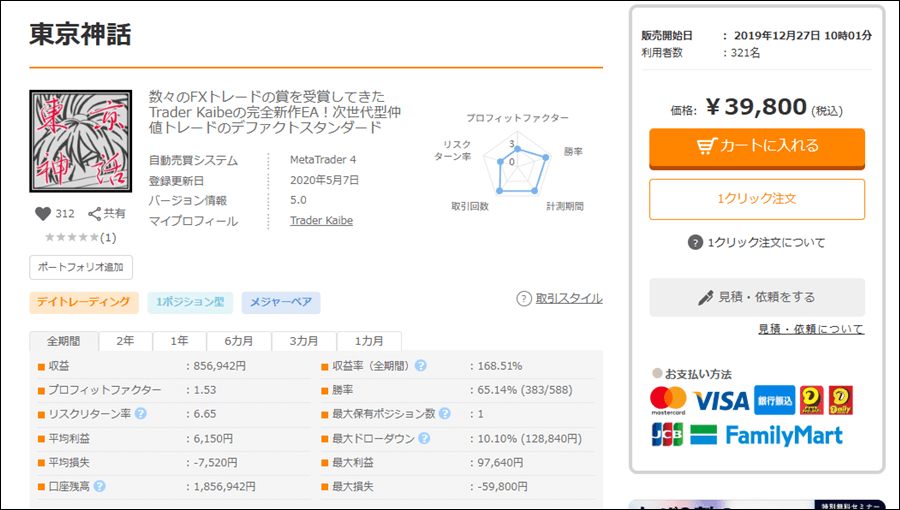
Task: Click ポートフォリオ追加 button
Action: tap(81, 267)
